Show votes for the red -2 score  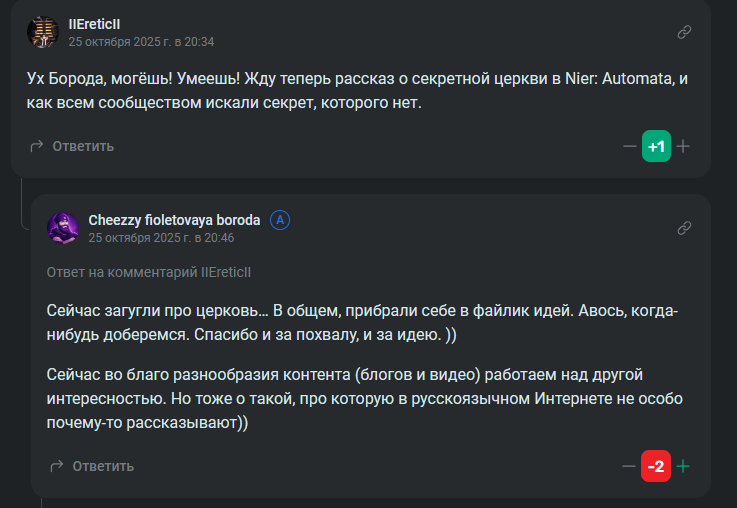(x=656, y=466)
